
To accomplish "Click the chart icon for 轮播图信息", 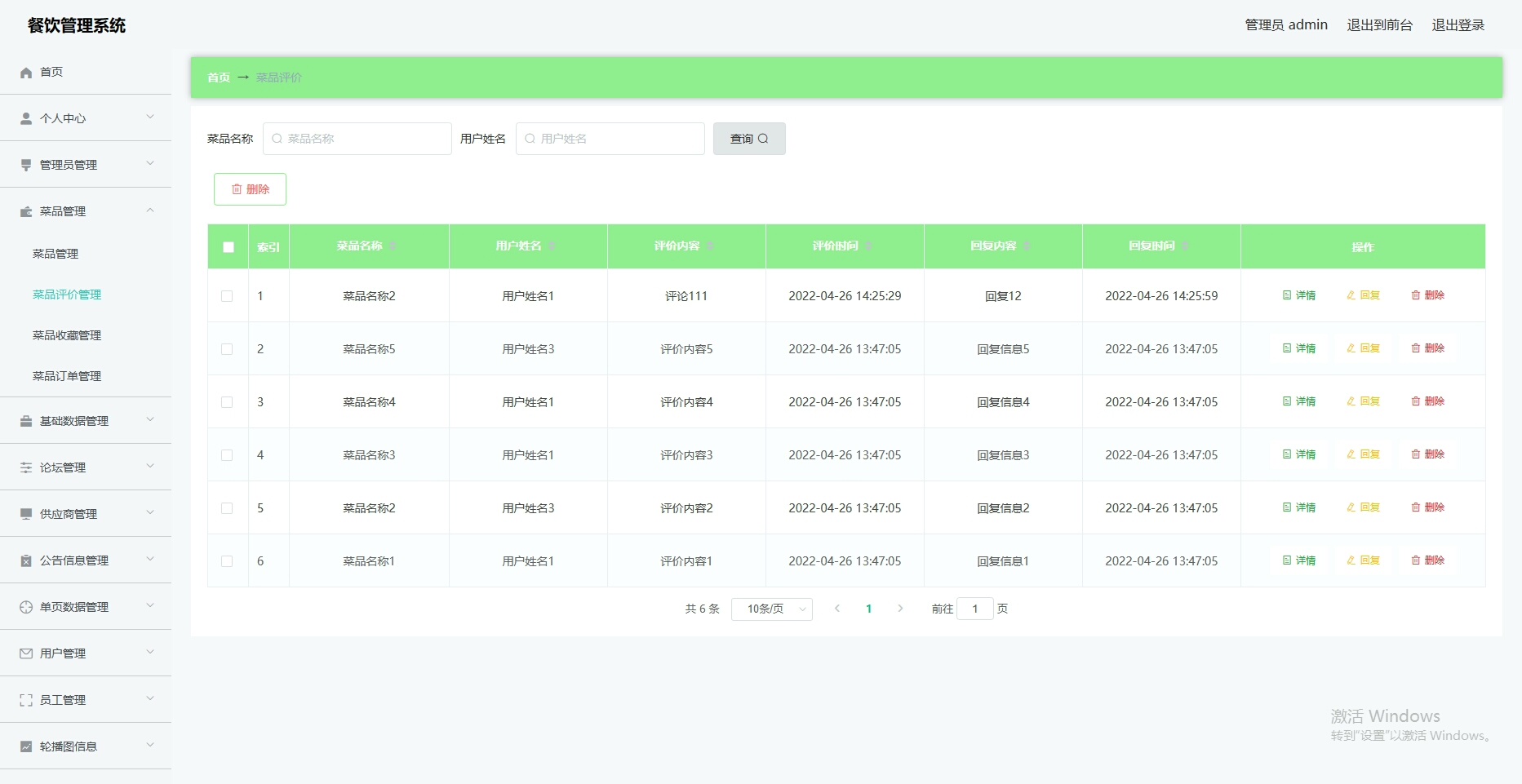I will click(26, 747).
